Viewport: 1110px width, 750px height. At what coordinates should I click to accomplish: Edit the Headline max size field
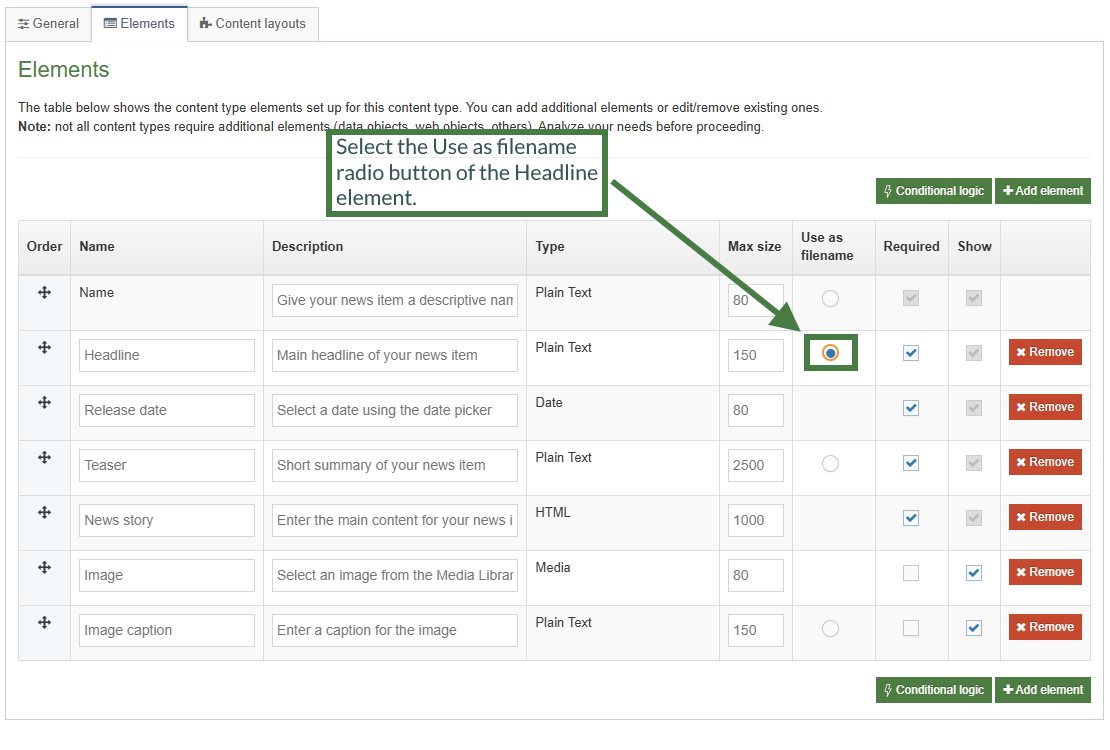755,355
